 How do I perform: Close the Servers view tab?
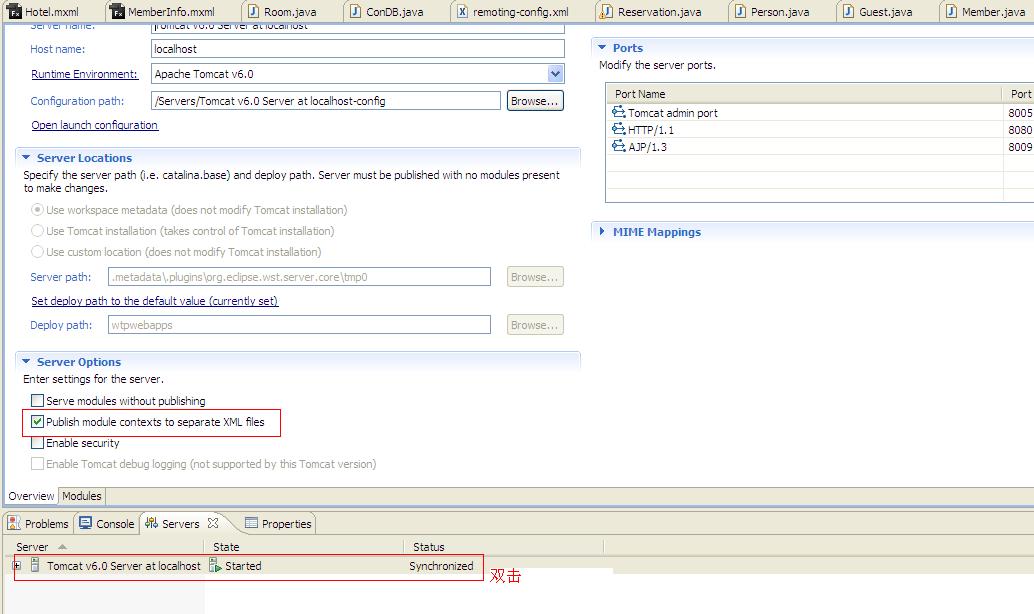212,522
